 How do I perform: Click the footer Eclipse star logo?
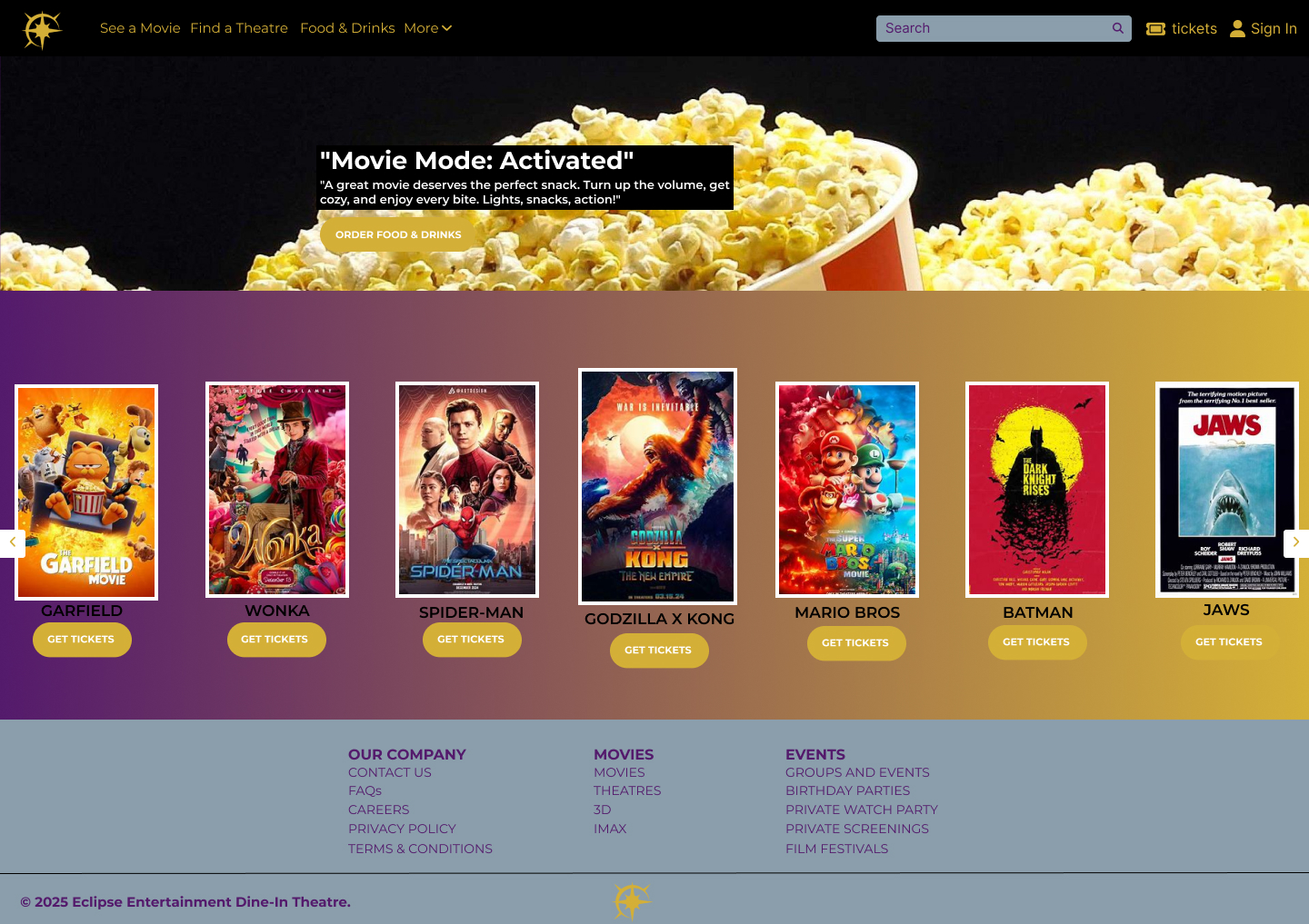[x=633, y=901]
